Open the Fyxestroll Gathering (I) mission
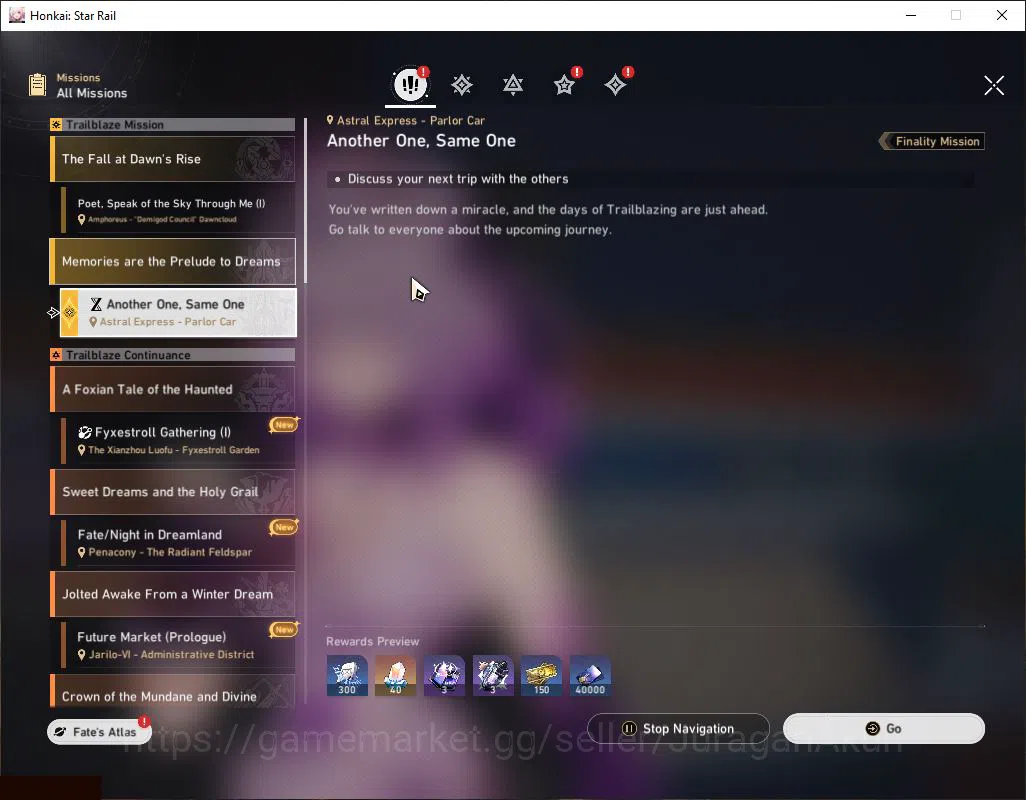The height and width of the screenshot is (800, 1026). pyautogui.click(x=178, y=440)
